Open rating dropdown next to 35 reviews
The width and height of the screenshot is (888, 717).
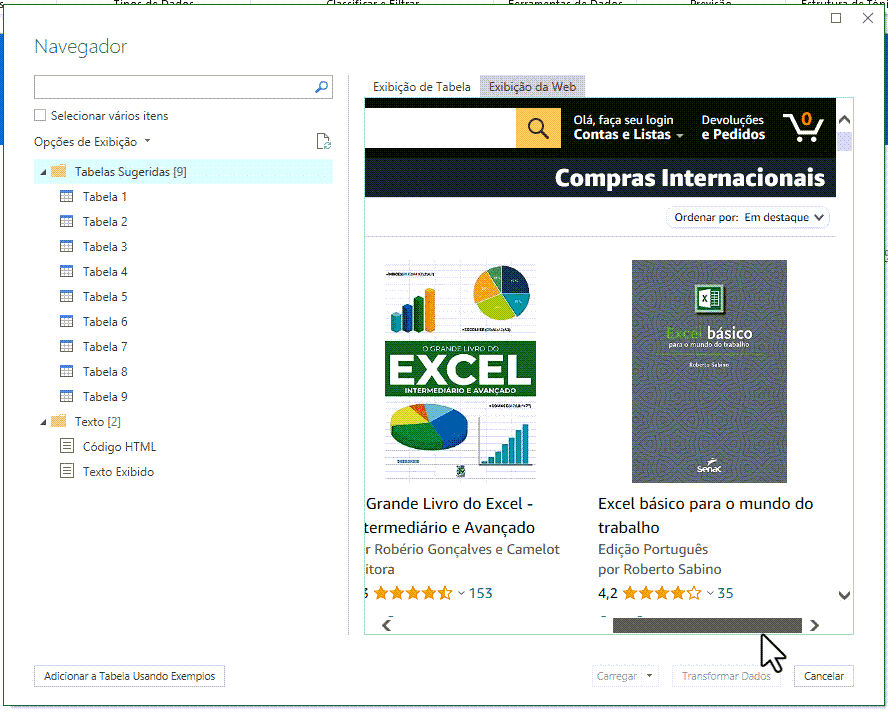click(710, 594)
